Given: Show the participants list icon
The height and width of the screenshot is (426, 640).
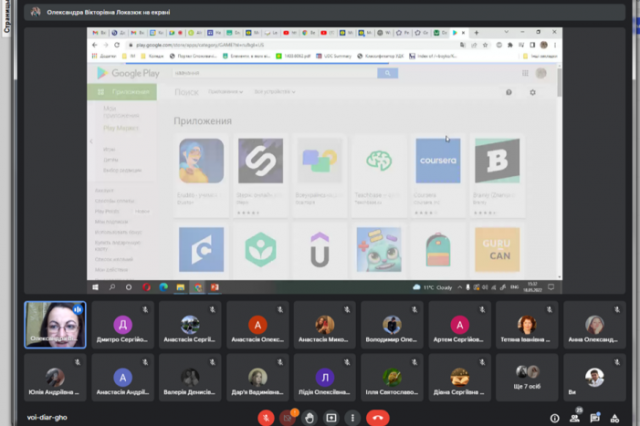Looking at the screenshot, I should pos(575,418).
